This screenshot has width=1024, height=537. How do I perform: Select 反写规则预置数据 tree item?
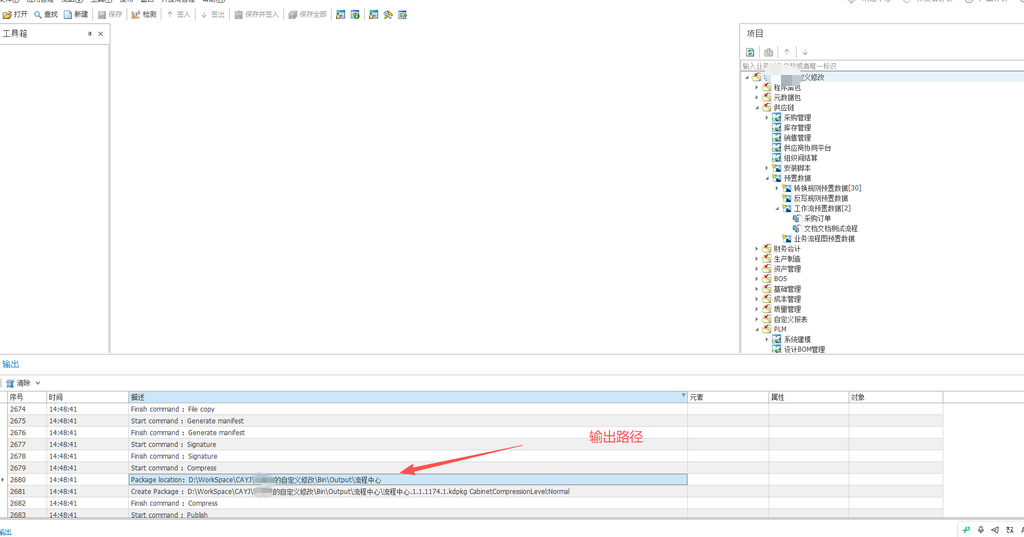tap(821, 199)
